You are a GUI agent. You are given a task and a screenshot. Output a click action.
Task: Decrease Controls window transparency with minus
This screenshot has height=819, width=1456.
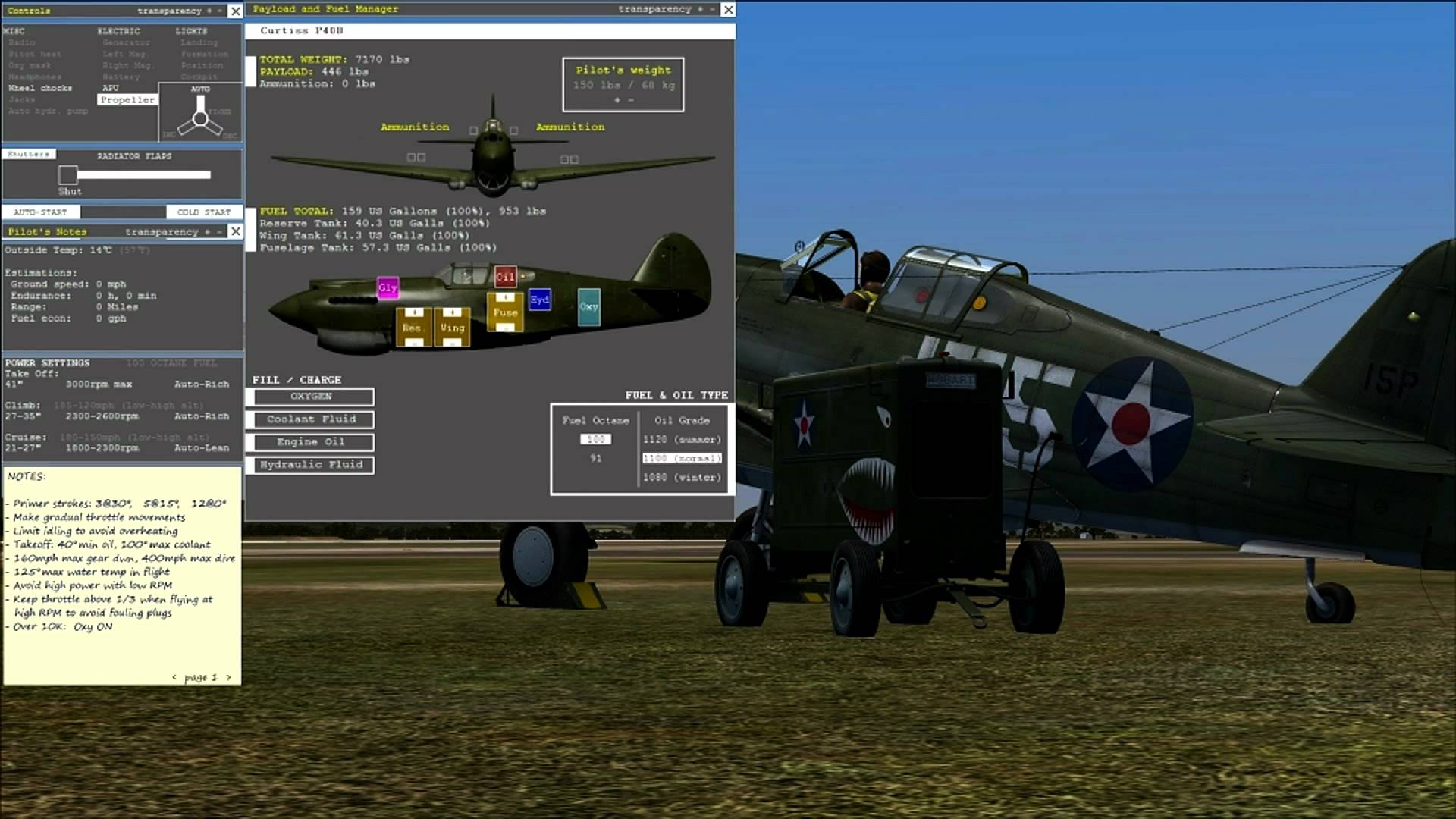[220, 11]
